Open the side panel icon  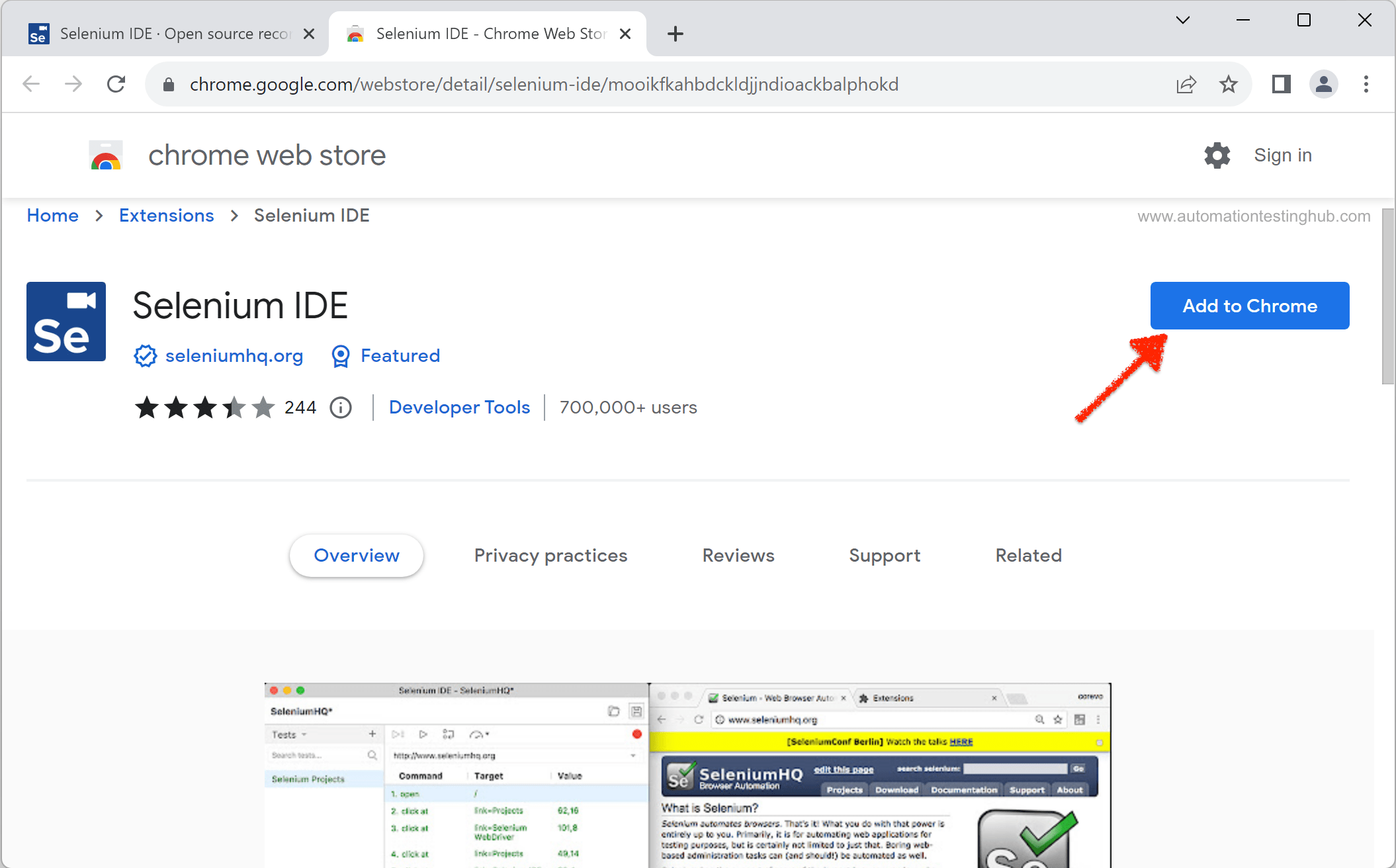[x=1281, y=84]
